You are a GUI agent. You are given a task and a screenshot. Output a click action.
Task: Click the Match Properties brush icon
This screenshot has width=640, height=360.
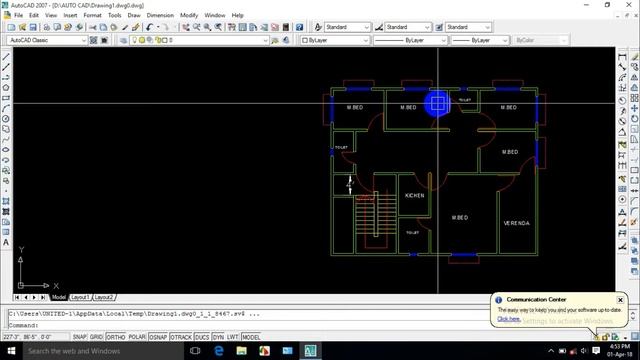[x=136, y=27]
